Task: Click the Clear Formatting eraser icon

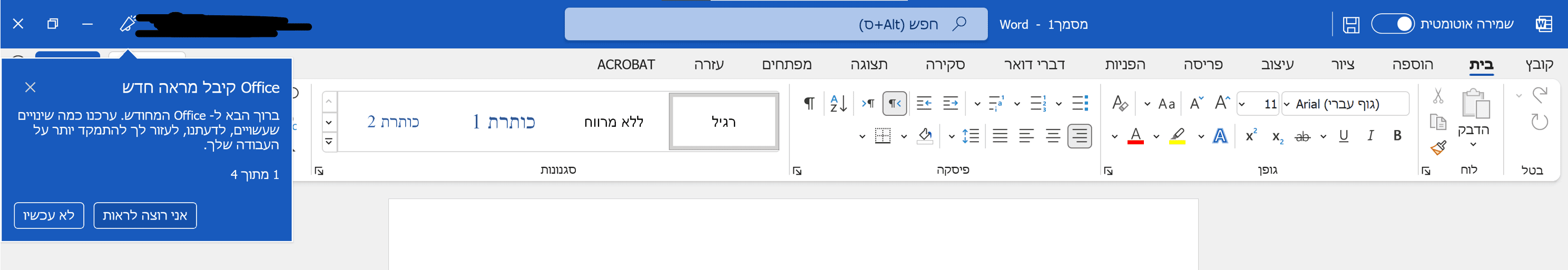Action: pyautogui.click(x=1120, y=104)
